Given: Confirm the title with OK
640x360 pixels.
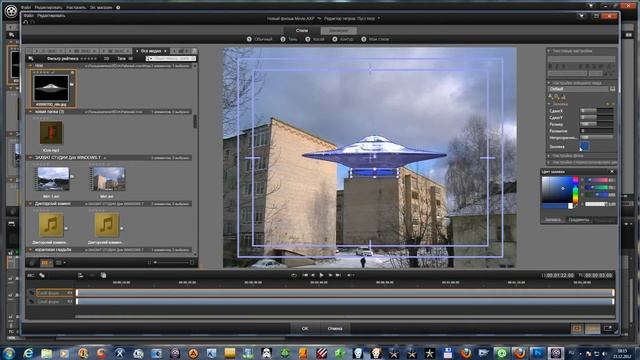Looking at the screenshot, I should (x=305, y=329).
